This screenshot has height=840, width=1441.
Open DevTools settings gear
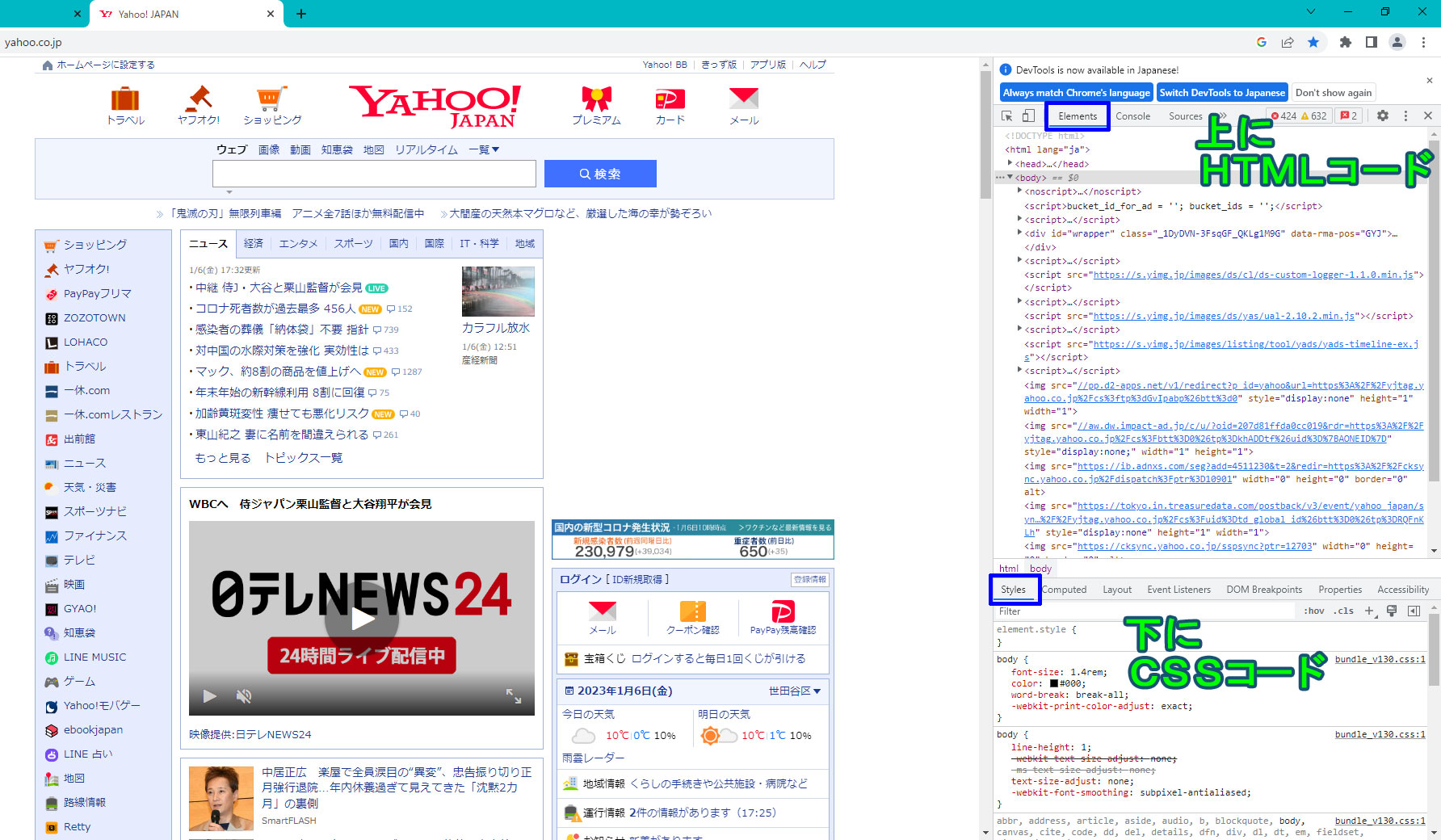click(x=1383, y=116)
